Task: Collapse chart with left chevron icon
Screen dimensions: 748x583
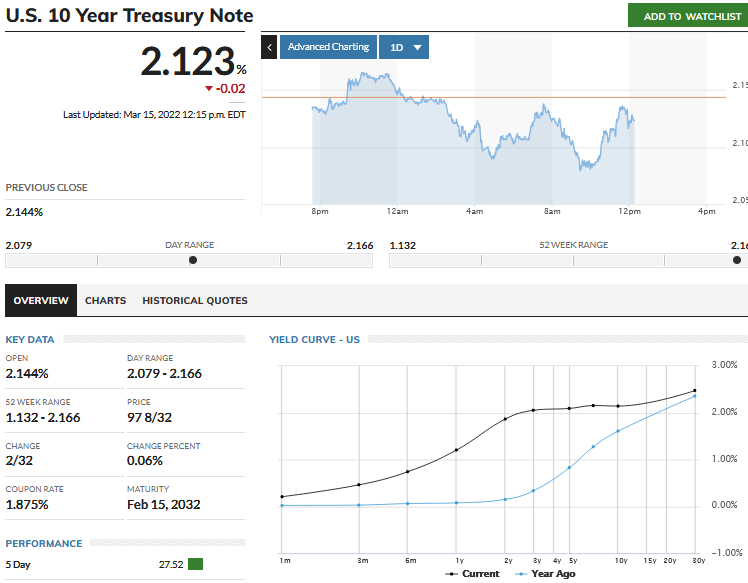Action: [269, 47]
